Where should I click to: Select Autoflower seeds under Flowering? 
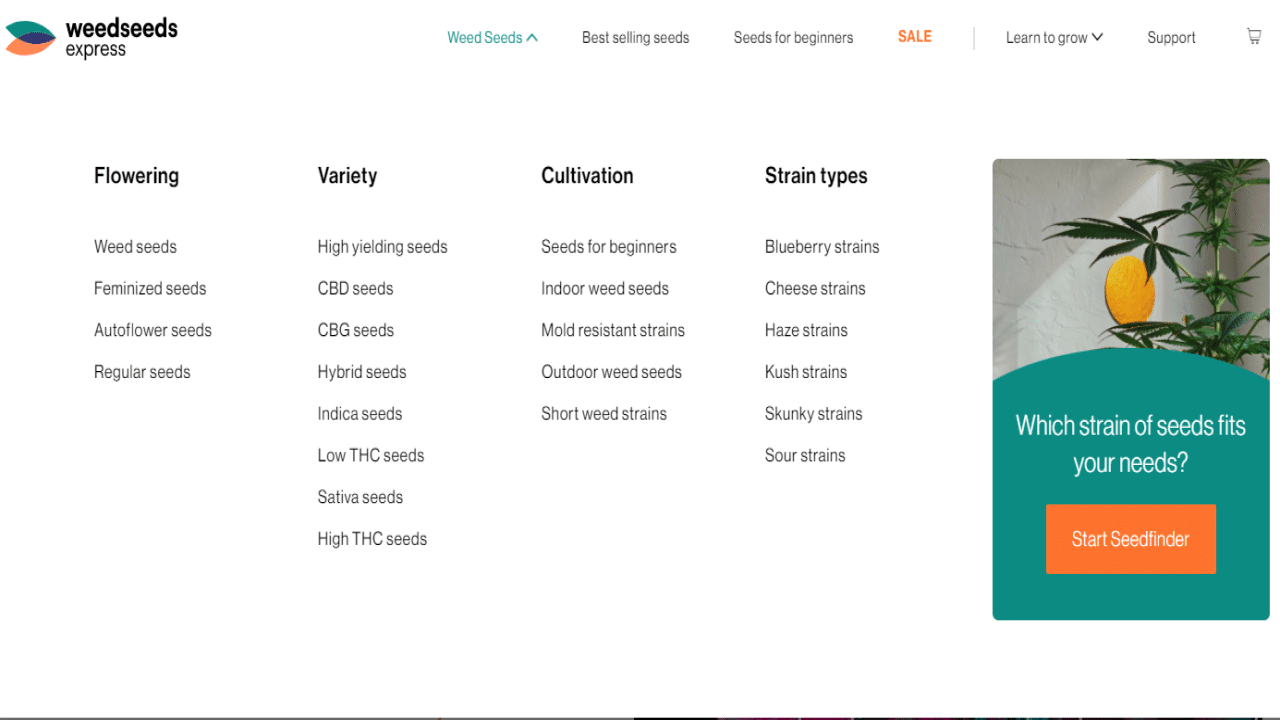(153, 331)
